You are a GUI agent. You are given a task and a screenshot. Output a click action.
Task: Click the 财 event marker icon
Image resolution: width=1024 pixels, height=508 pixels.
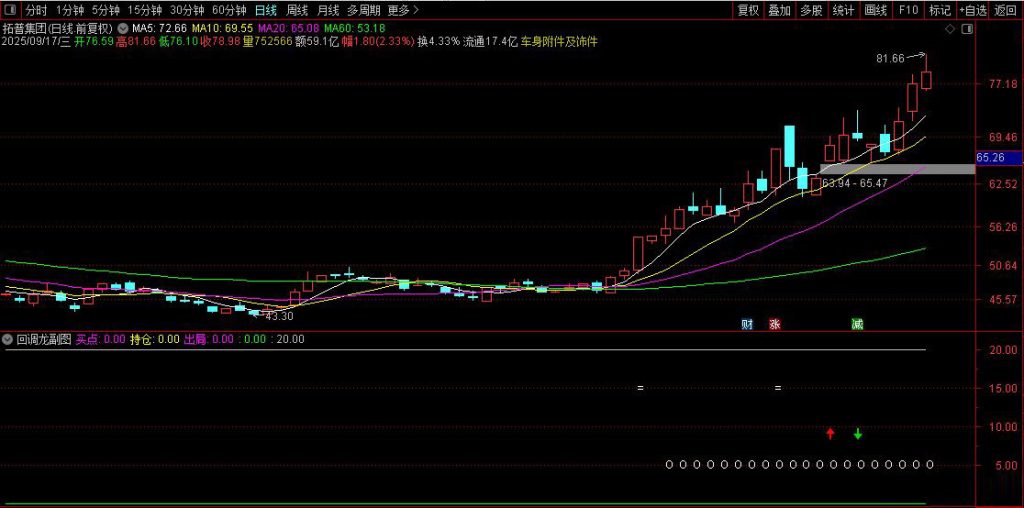746,324
